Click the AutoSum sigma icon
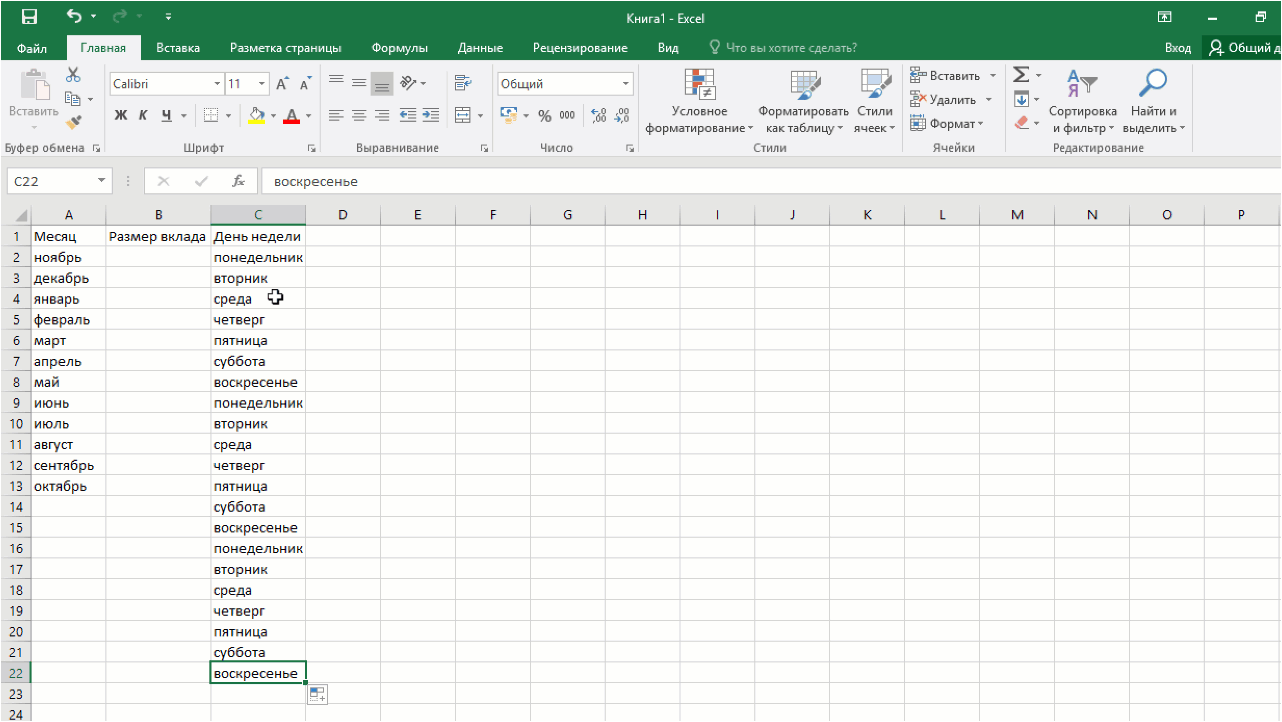The image size is (1282, 722). click(1021, 76)
